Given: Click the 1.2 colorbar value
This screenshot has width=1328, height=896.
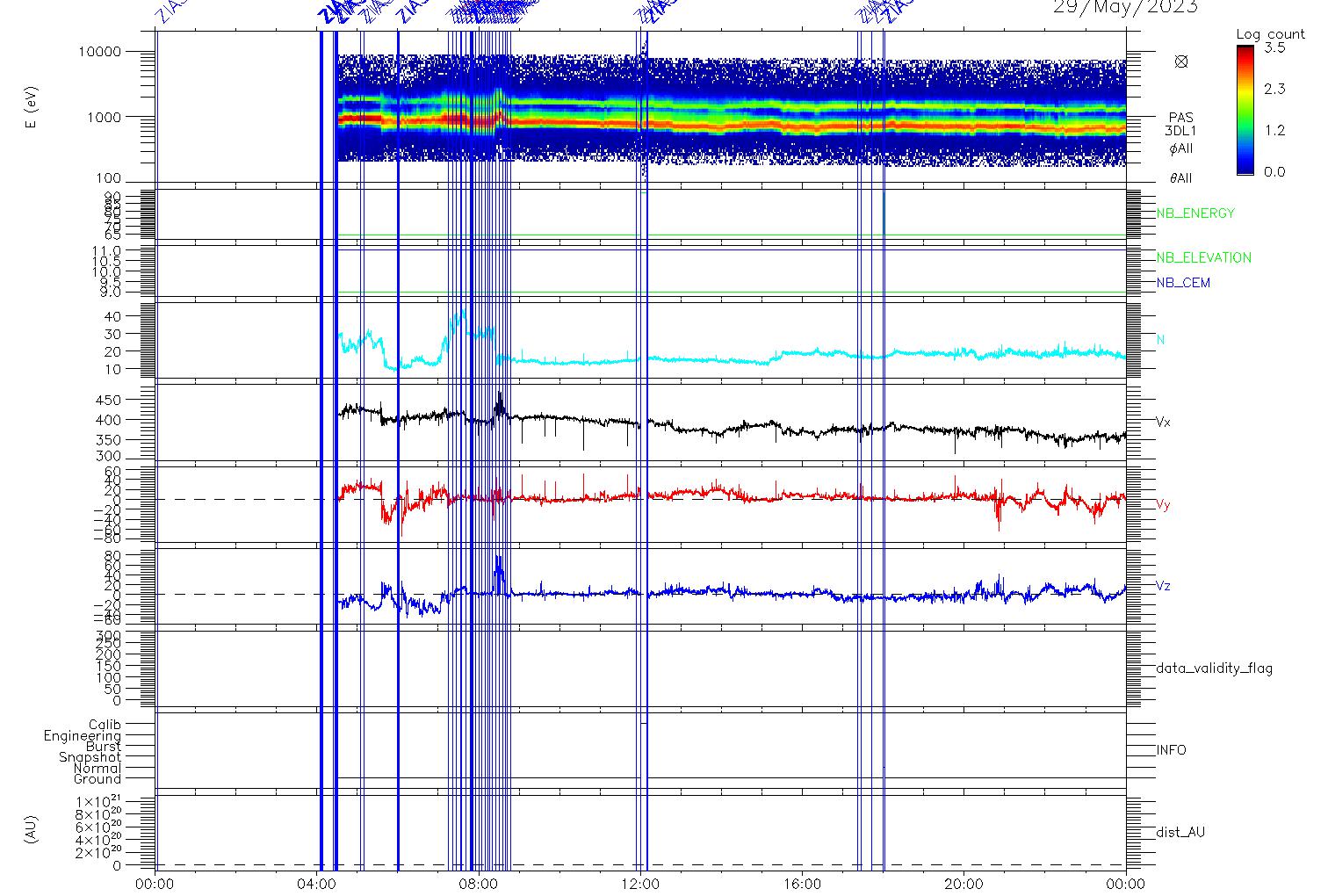Looking at the screenshot, I should coord(1274,130).
